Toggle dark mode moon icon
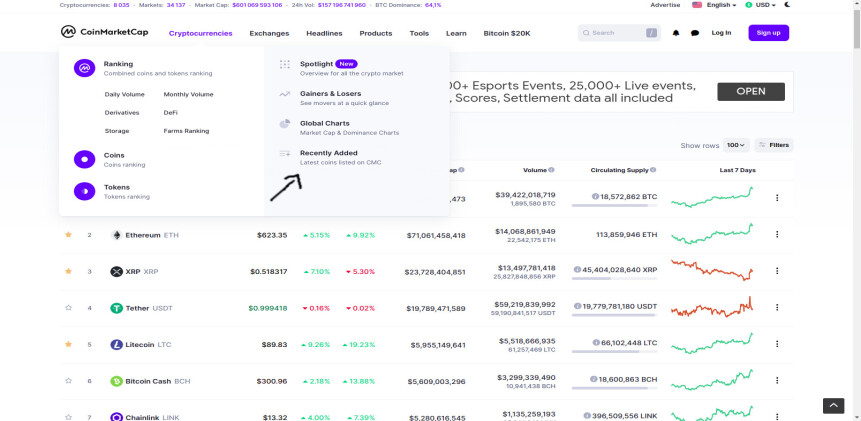The image size is (861, 421). [787, 5]
